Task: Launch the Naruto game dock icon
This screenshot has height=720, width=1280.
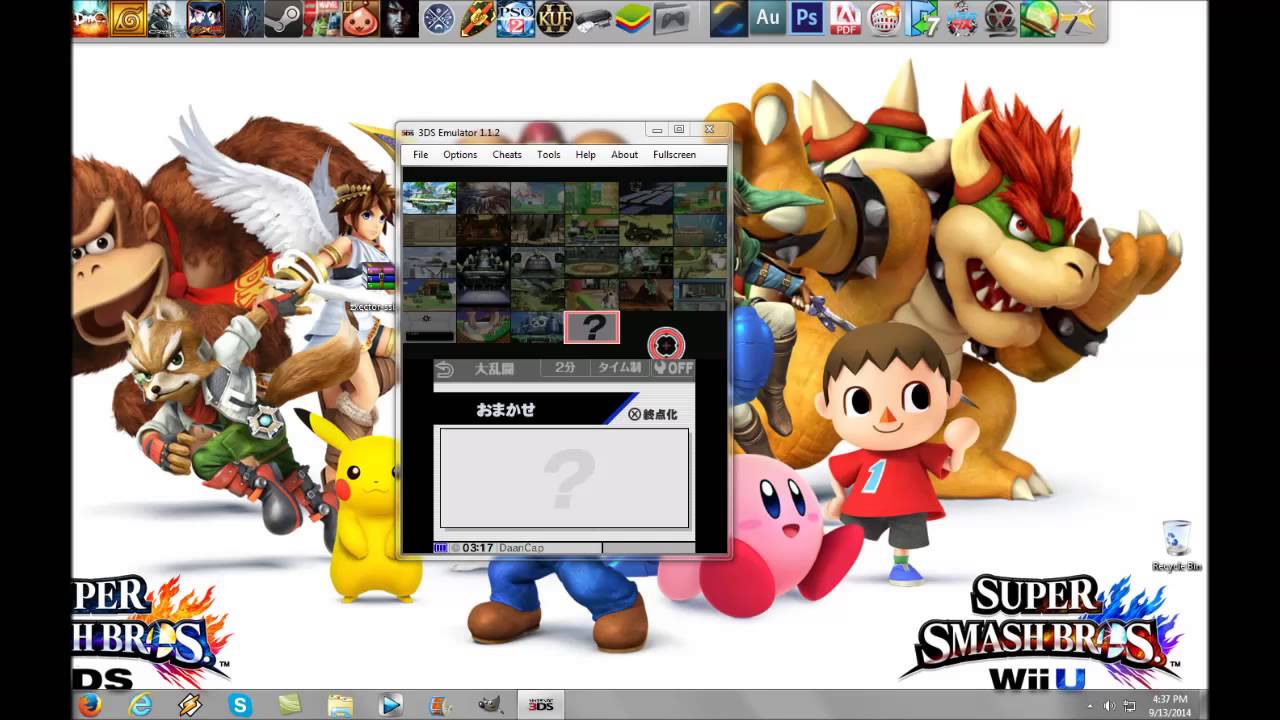Action: [128, 19]
